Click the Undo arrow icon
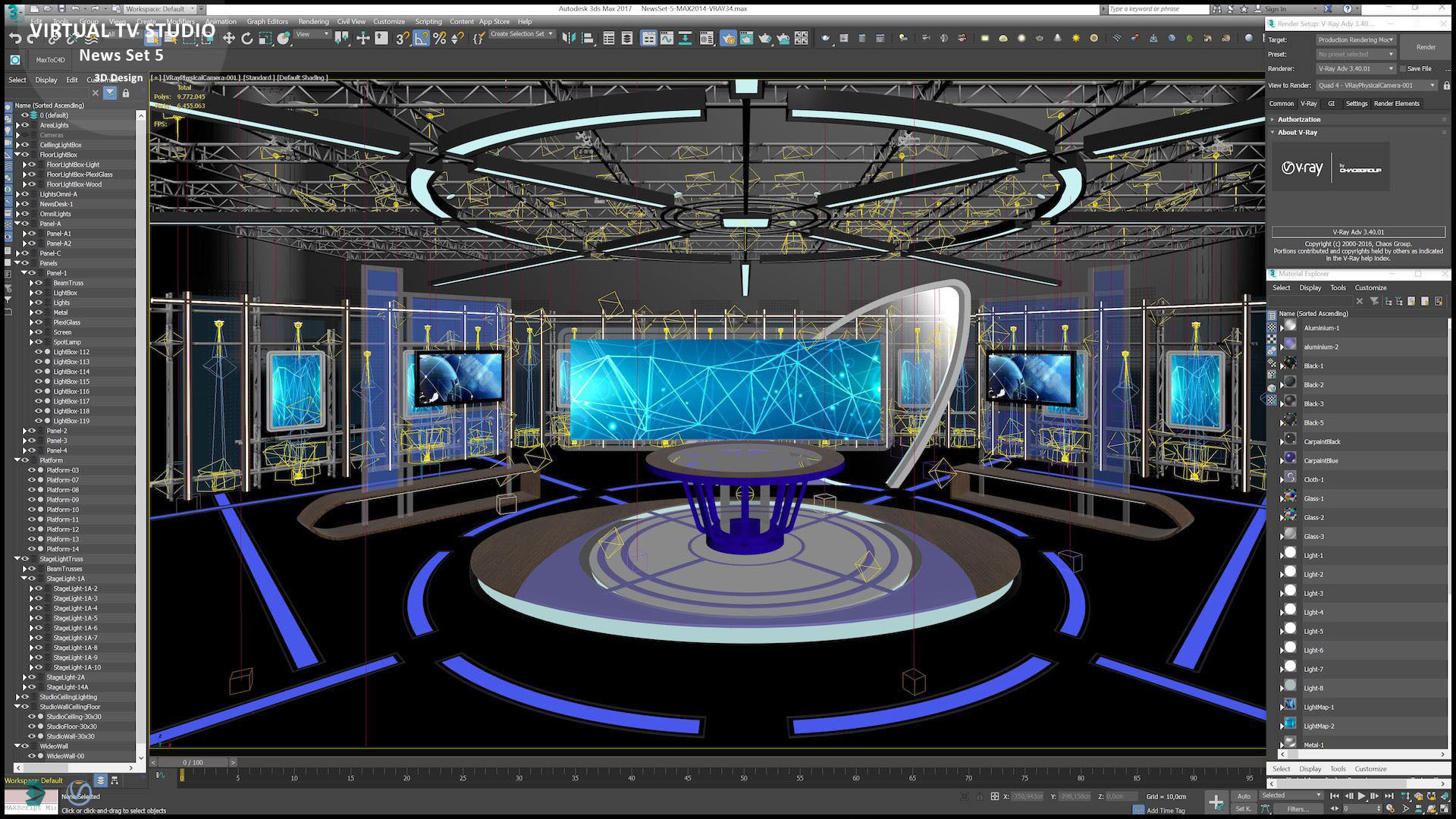This screenshot has width=1456, height=819. pyautogui.click(x=14, y=38)
